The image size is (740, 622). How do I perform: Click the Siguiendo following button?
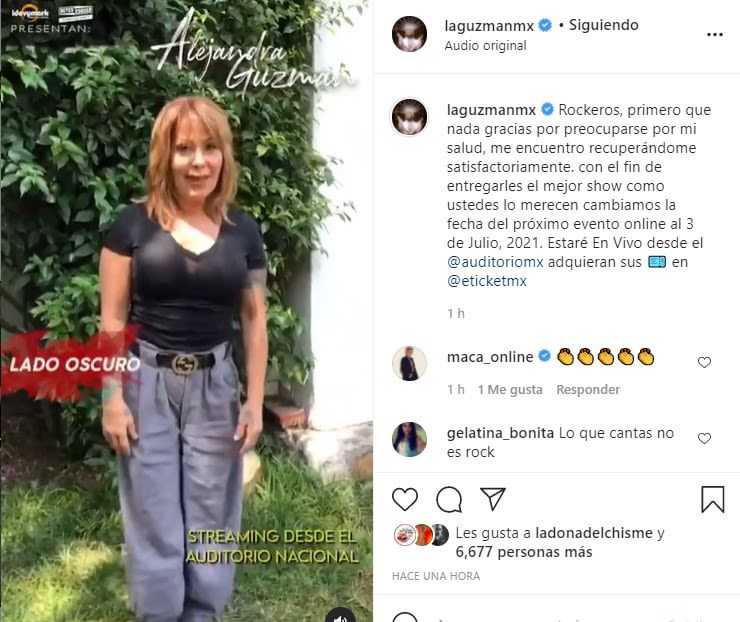pyautogui.click(x=603, y=25)
